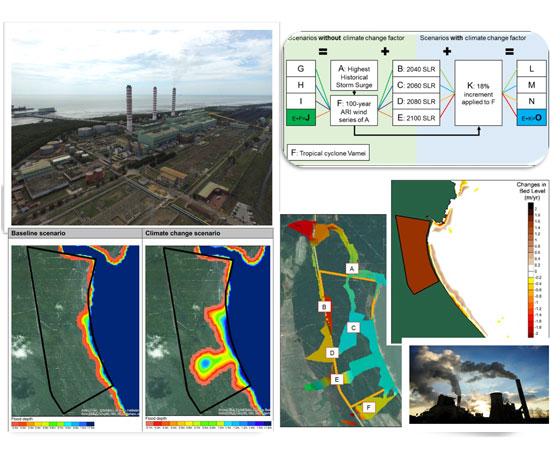Select the 'D: 2080 SLR' box
The width and height of the screenshot is (550, 450).
click(416, 101)
